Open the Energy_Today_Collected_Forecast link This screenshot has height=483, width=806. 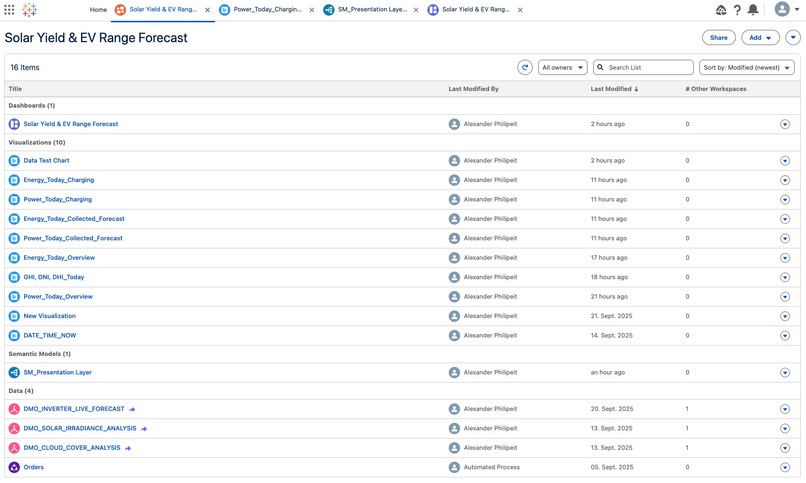(74, 219)
